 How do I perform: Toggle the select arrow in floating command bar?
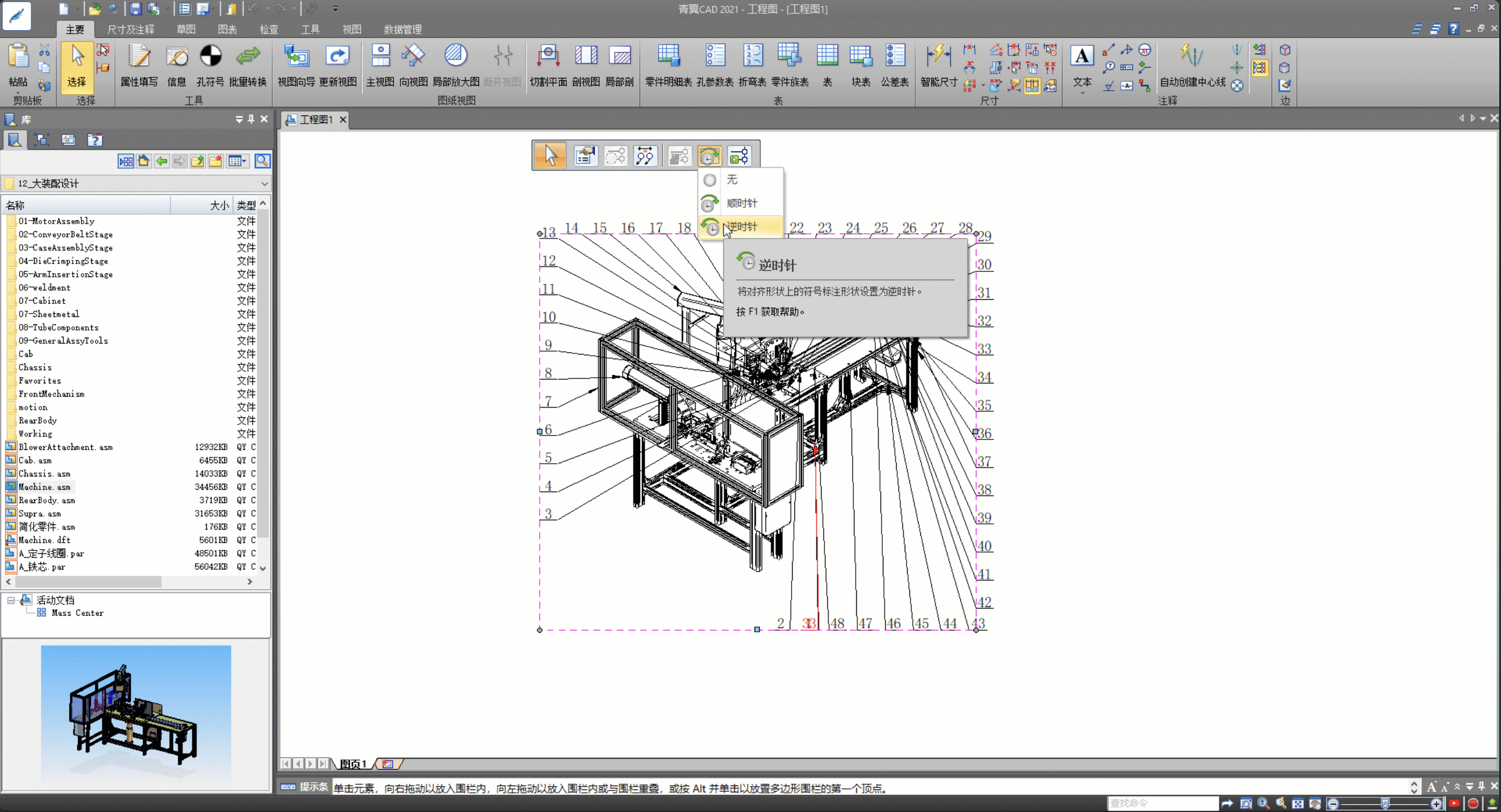pyautogui.click(x=550, y=155)
